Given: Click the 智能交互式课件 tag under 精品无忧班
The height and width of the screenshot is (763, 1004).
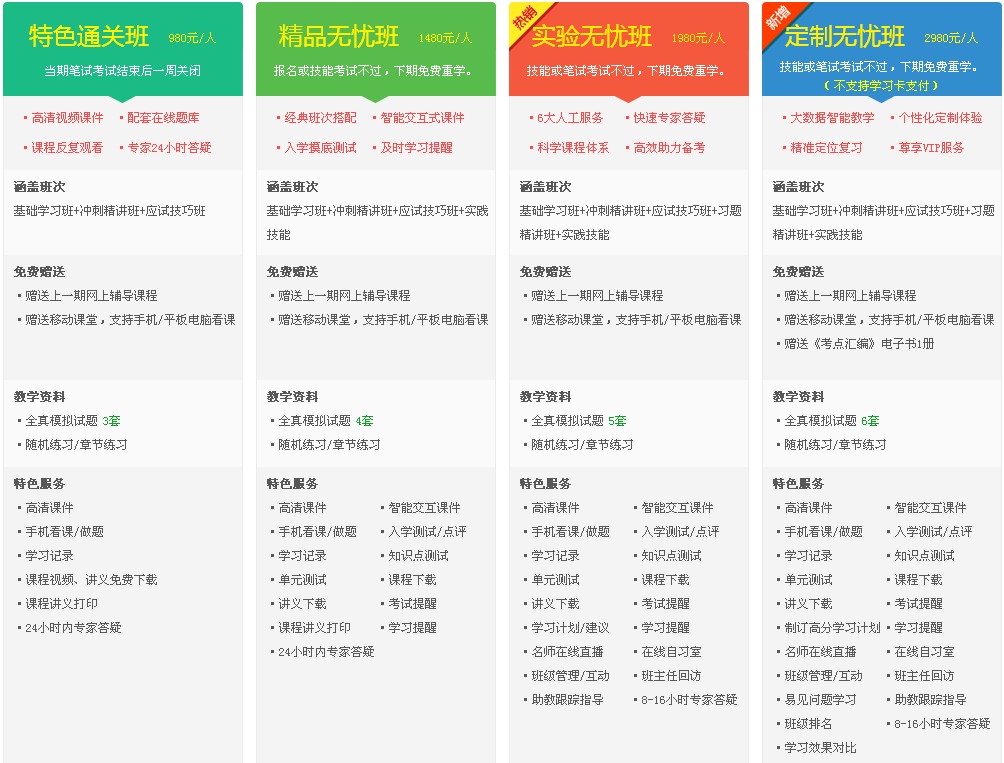Looking at the screenshot, I should click(424, 117).
